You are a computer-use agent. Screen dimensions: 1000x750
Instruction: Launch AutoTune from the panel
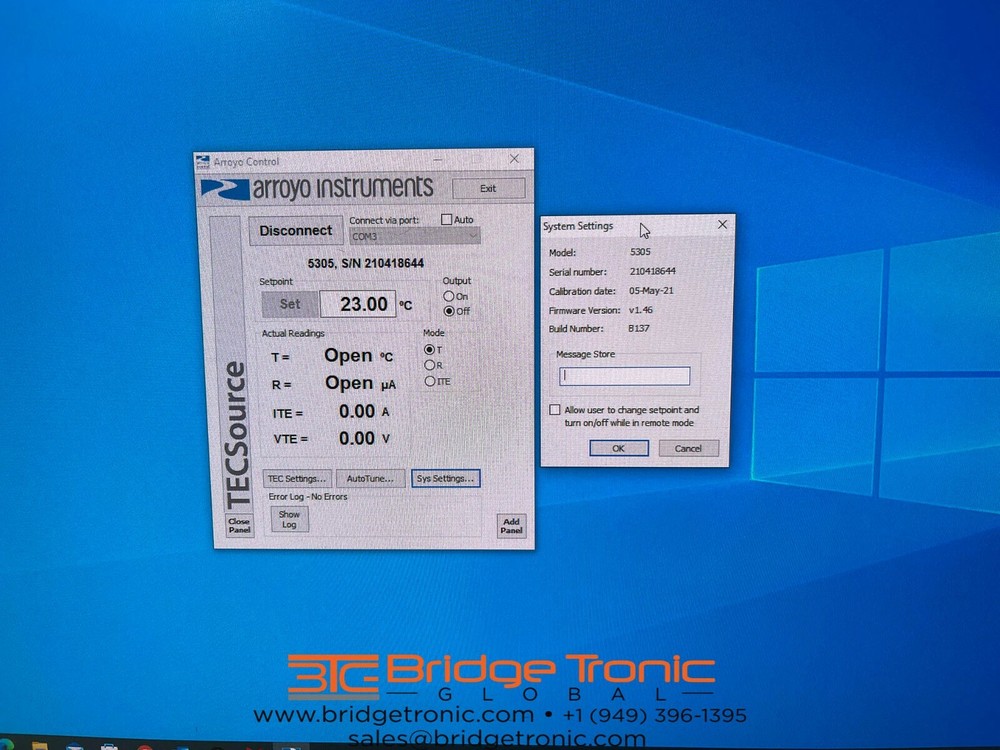(369, 478)
